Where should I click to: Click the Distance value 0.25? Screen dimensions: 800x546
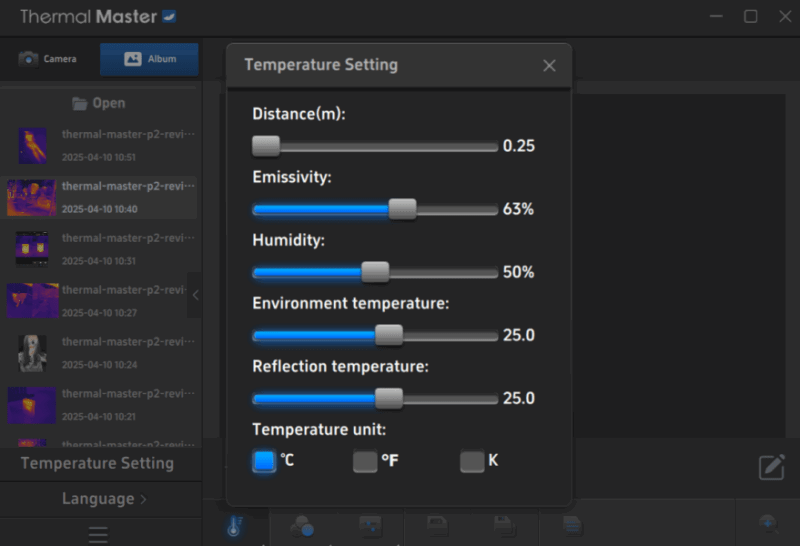click(x=519, y=146)
